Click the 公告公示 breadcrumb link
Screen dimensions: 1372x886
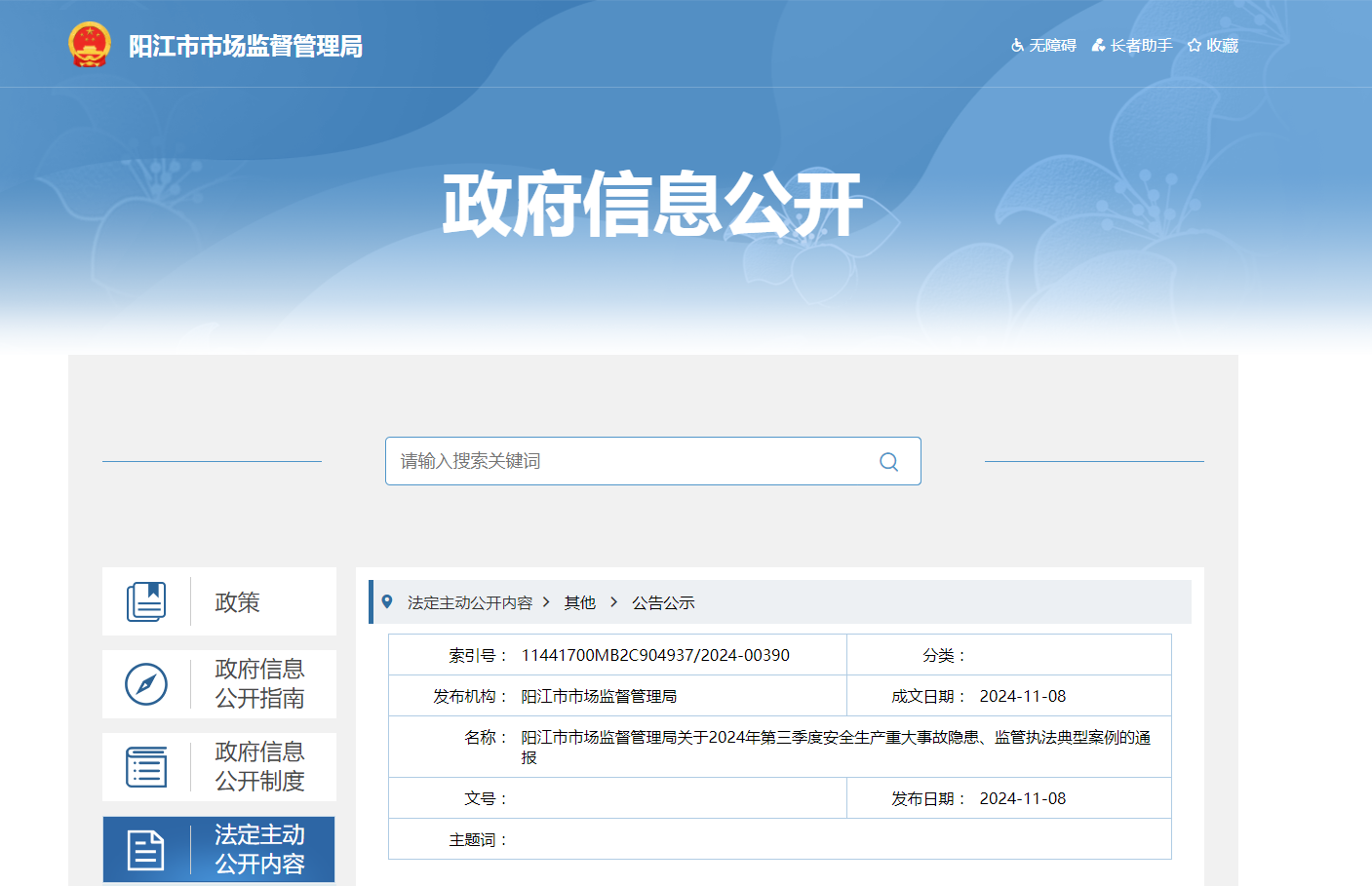click(663, 603)
